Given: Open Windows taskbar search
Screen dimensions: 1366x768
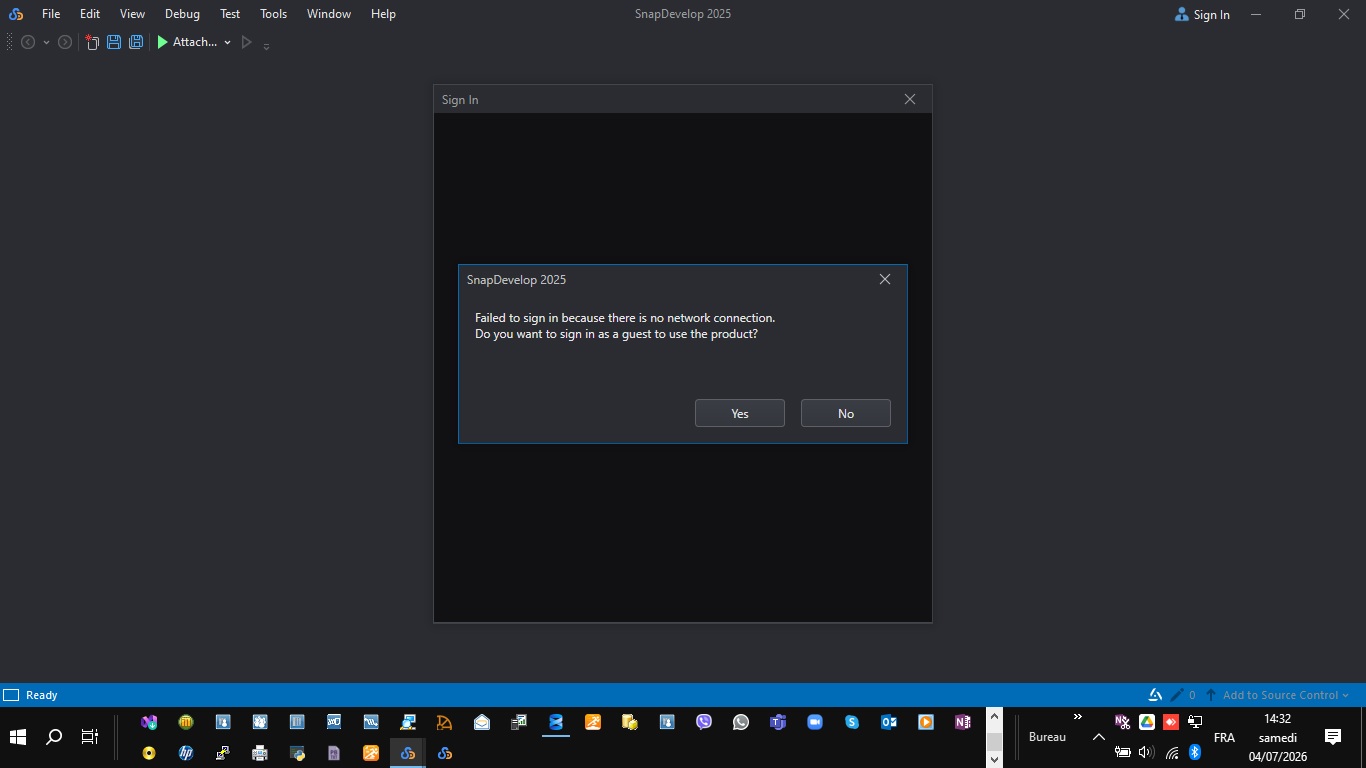Looking at the screenshot, I should pyautogui.click(x=54, y=737).
